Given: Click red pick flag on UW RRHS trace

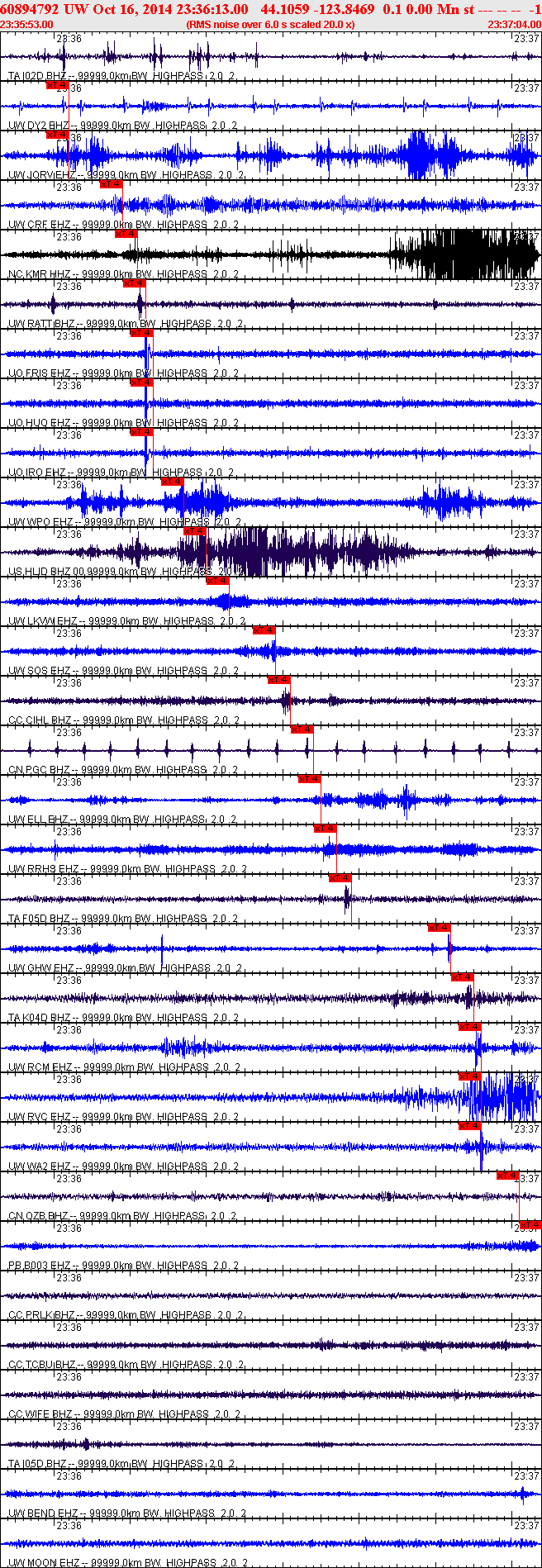Looking at the screenshot, I should point(326,829).
